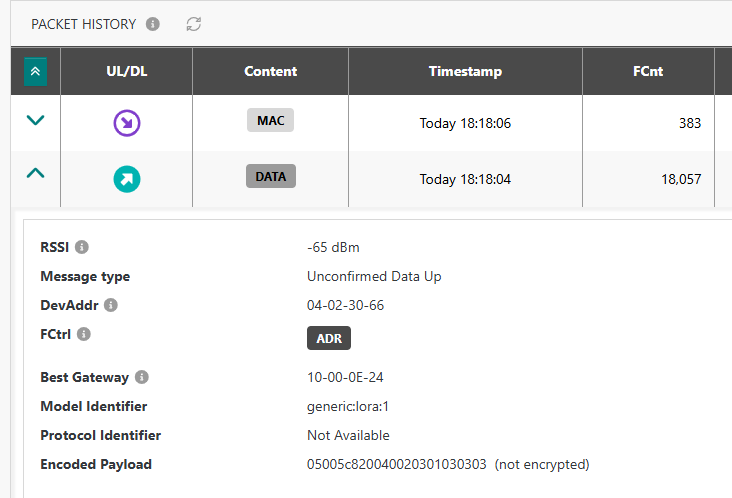
Task: Sort by the FCnt column header
Action: tap(648, 71)
